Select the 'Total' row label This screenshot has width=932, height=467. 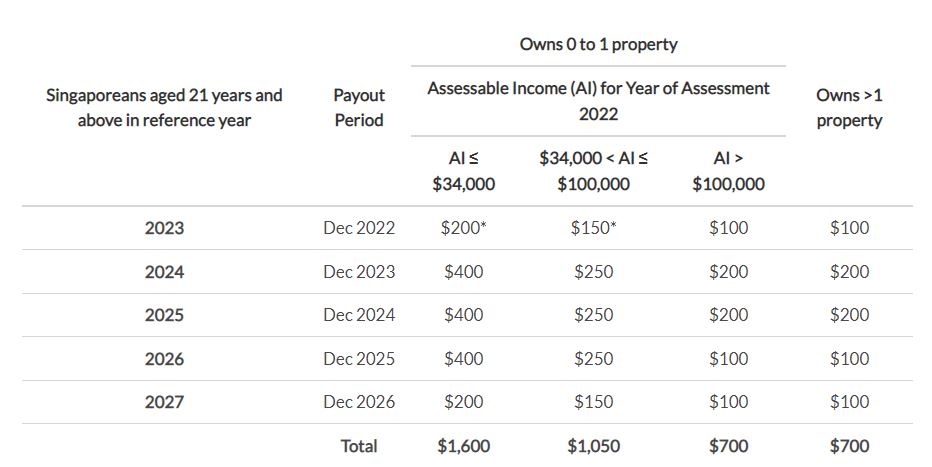[359, 446]
